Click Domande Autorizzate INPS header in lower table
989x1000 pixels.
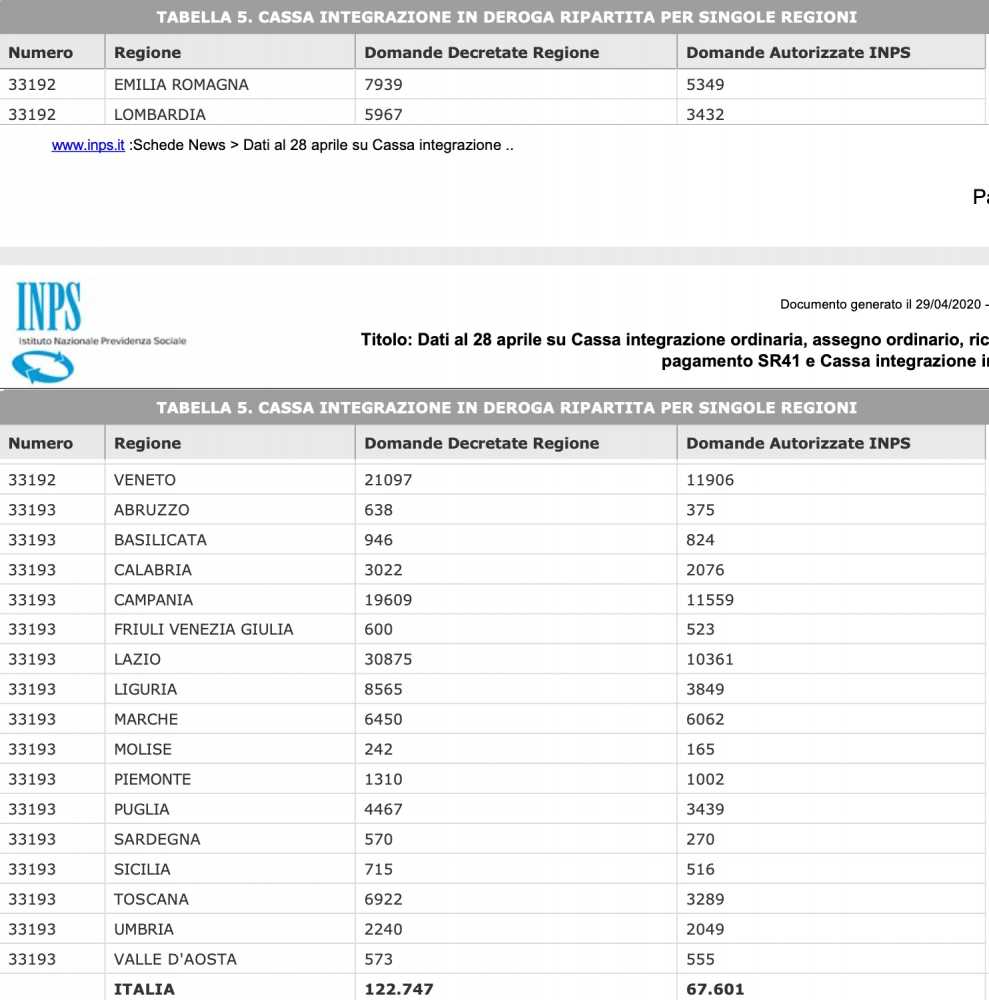click(x=798, y=443)
